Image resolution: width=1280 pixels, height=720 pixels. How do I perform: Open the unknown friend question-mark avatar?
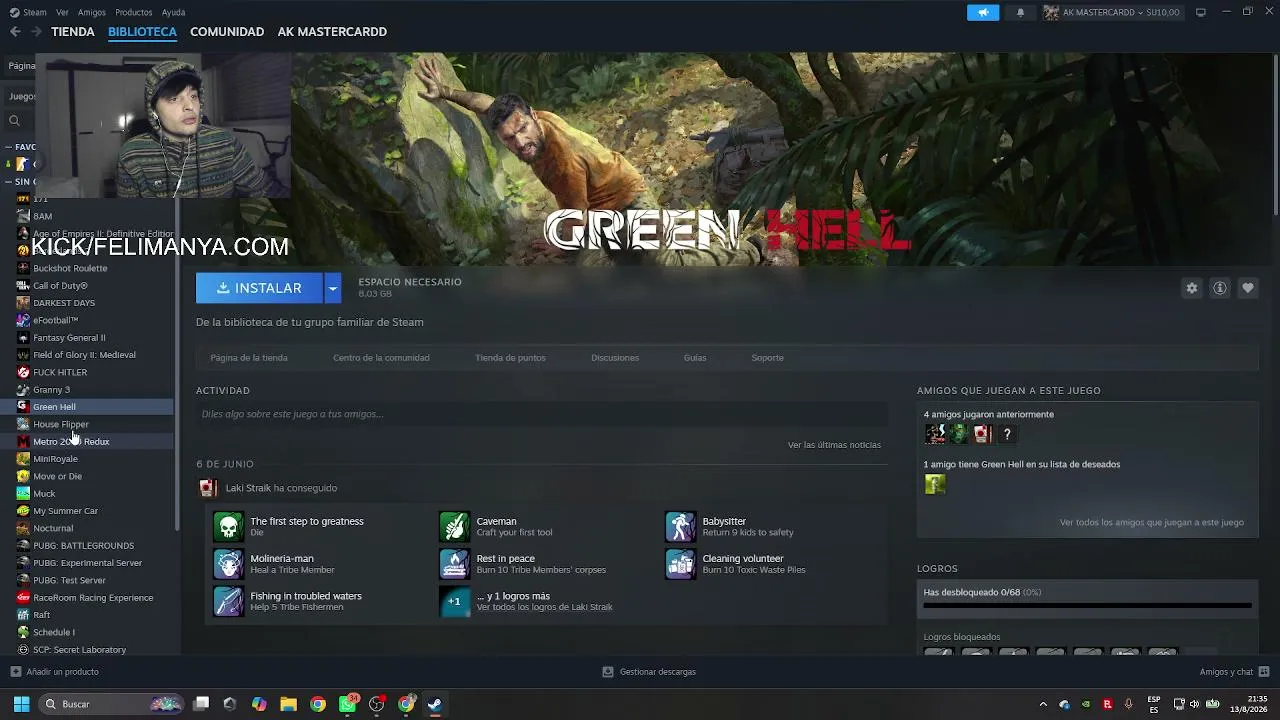tap(1007, 434)
